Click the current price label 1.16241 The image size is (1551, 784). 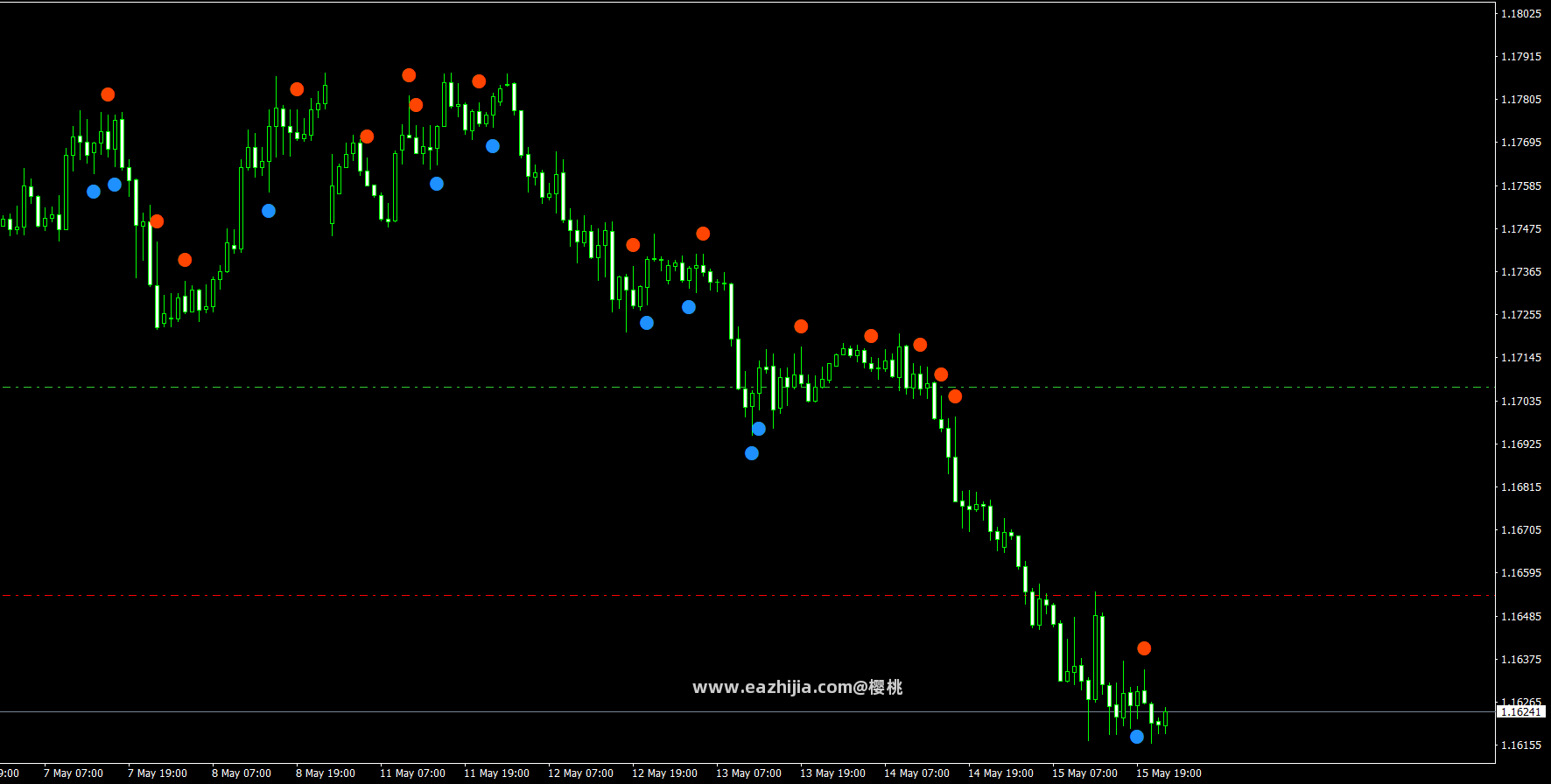(x=1521, y=712)
